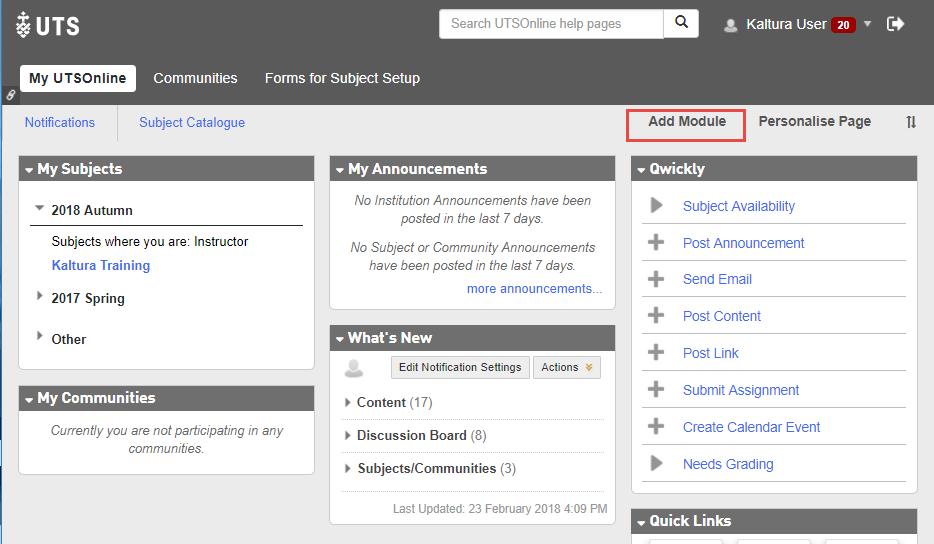
Task: Open Forms for Subject Setup tab
Action: click(x=342, y=78)
